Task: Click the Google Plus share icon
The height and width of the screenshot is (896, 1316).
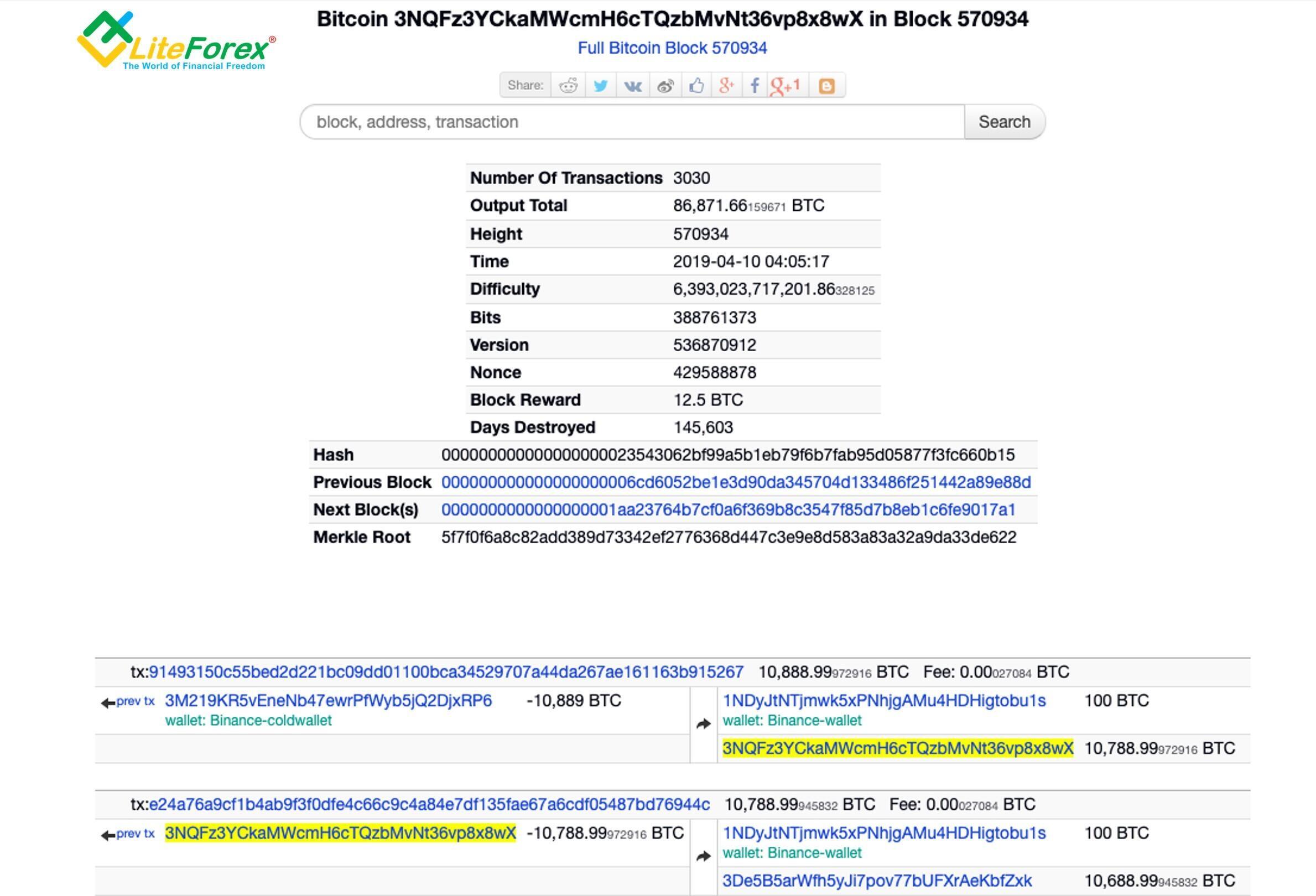Action: 727,85
